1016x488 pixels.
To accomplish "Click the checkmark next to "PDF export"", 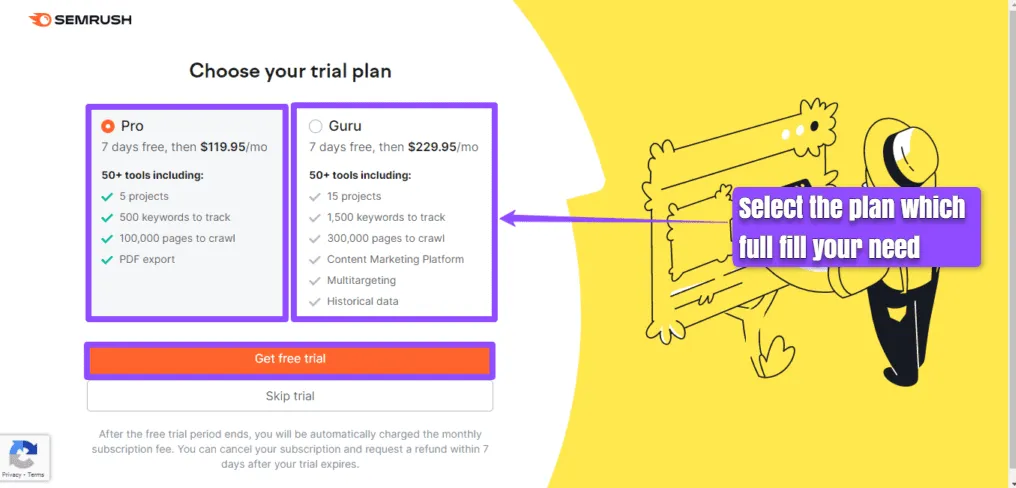I will coord(107,260).
